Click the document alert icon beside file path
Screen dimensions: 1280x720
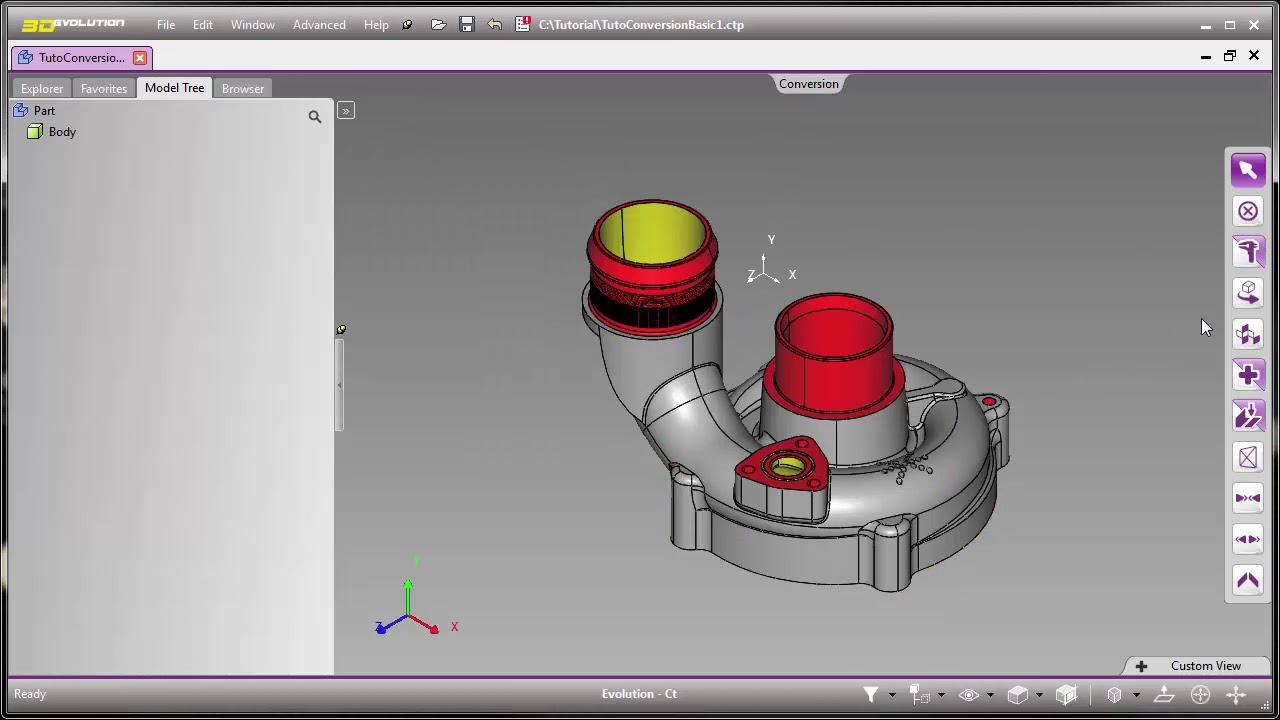523,25
